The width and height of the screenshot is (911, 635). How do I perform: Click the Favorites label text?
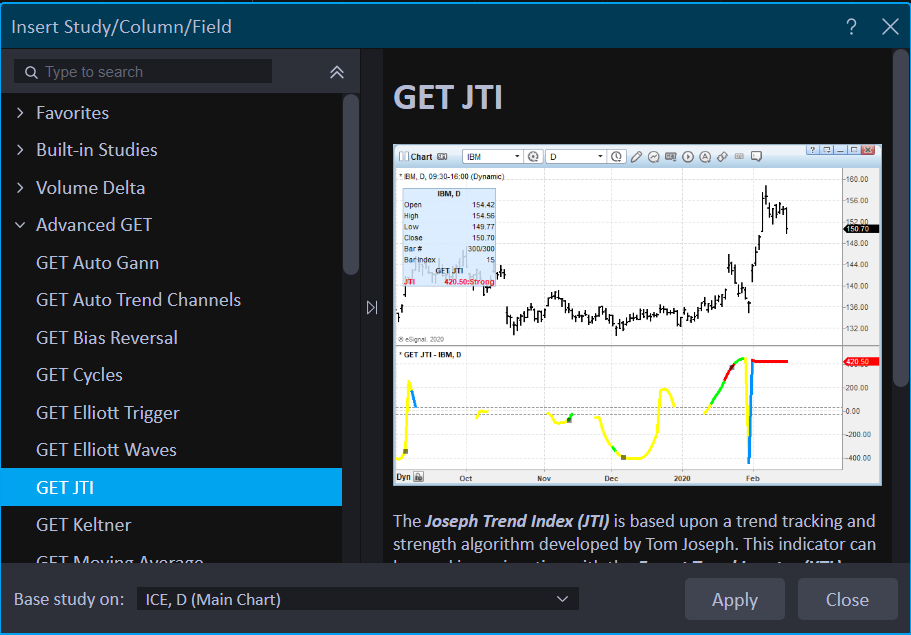(x=73, y=113)
